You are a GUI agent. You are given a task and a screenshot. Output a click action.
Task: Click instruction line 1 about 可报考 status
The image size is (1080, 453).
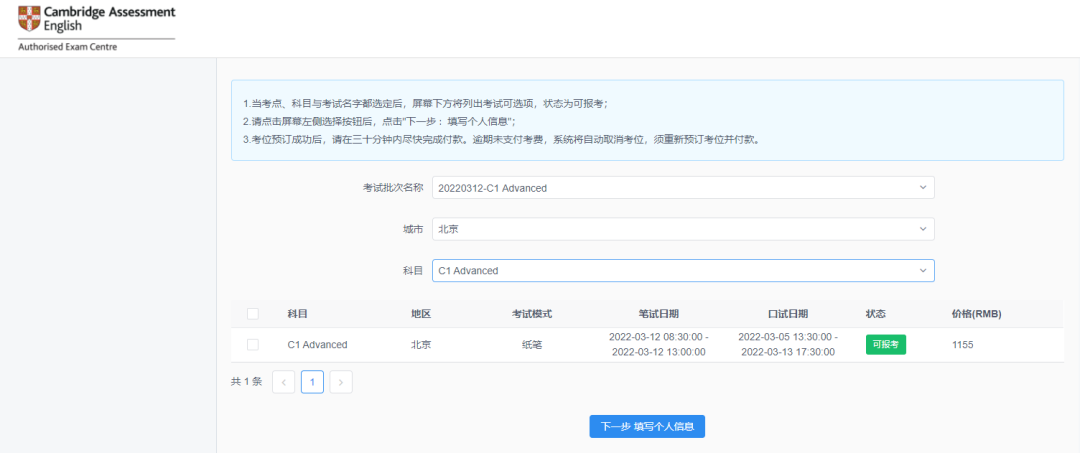(x=425, y=103)
